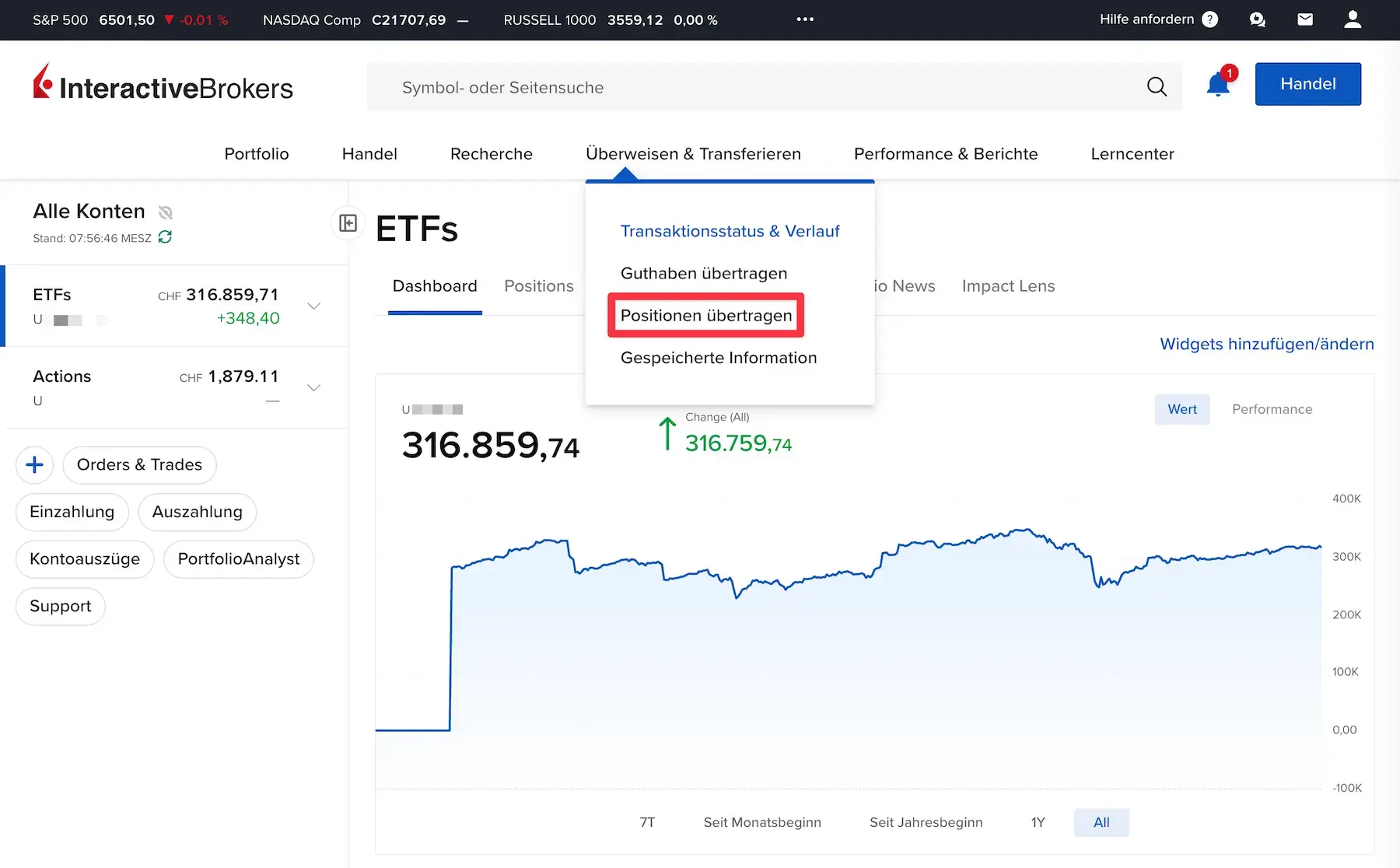Set chart range to Seit Monatsbeginn
This screenshot has width=1400, height=868.
point(762,822)
